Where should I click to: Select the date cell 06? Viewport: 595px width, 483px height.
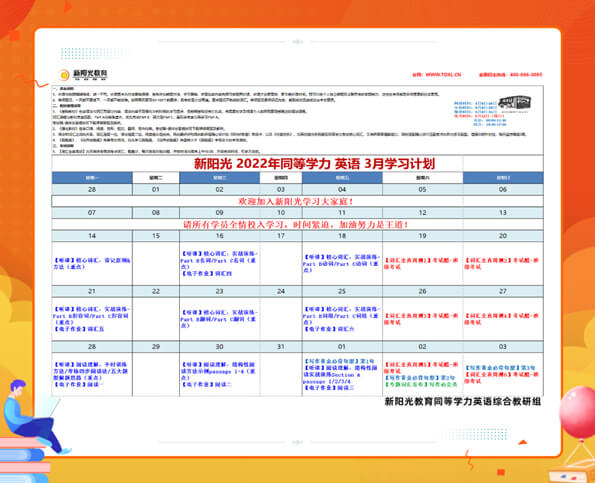[503, 189]
